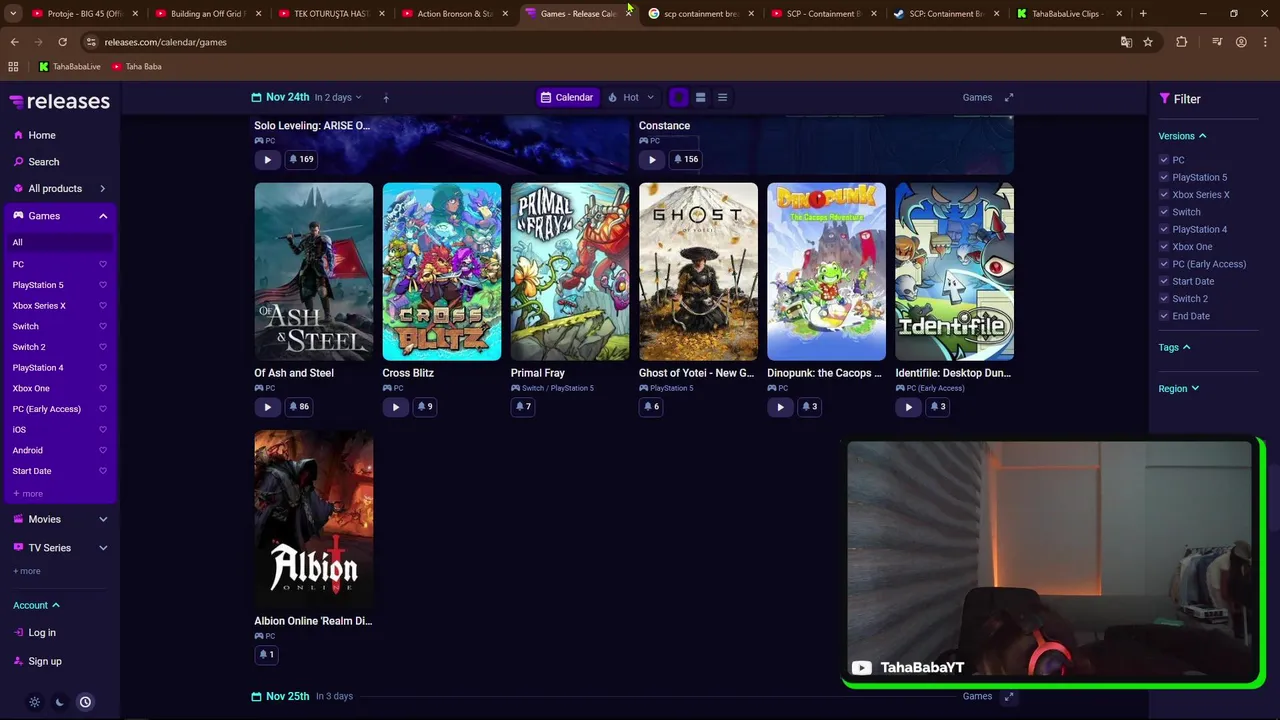The height and width of the screenshot is (720, 1280).
Task: Toggle the End Date filter checkbox
Action: (1164, 316)
